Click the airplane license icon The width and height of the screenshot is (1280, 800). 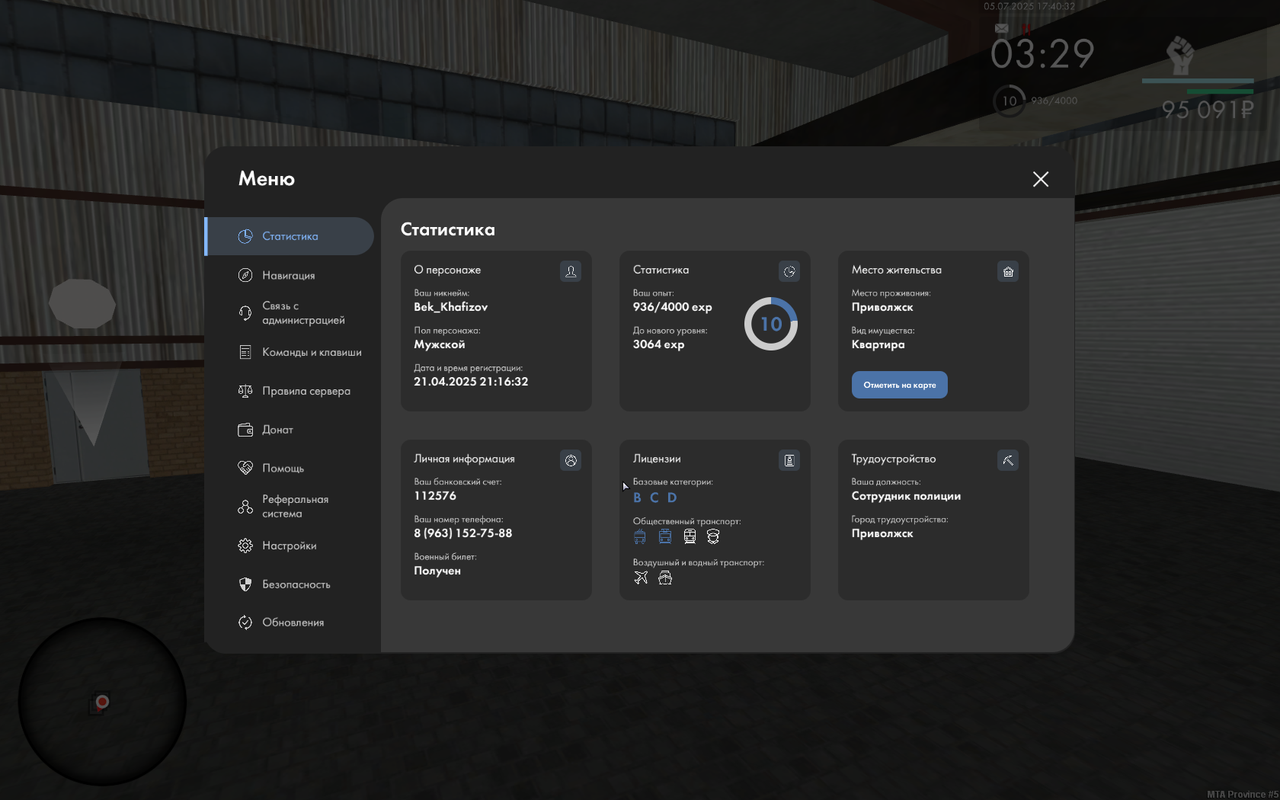[641, 577]
